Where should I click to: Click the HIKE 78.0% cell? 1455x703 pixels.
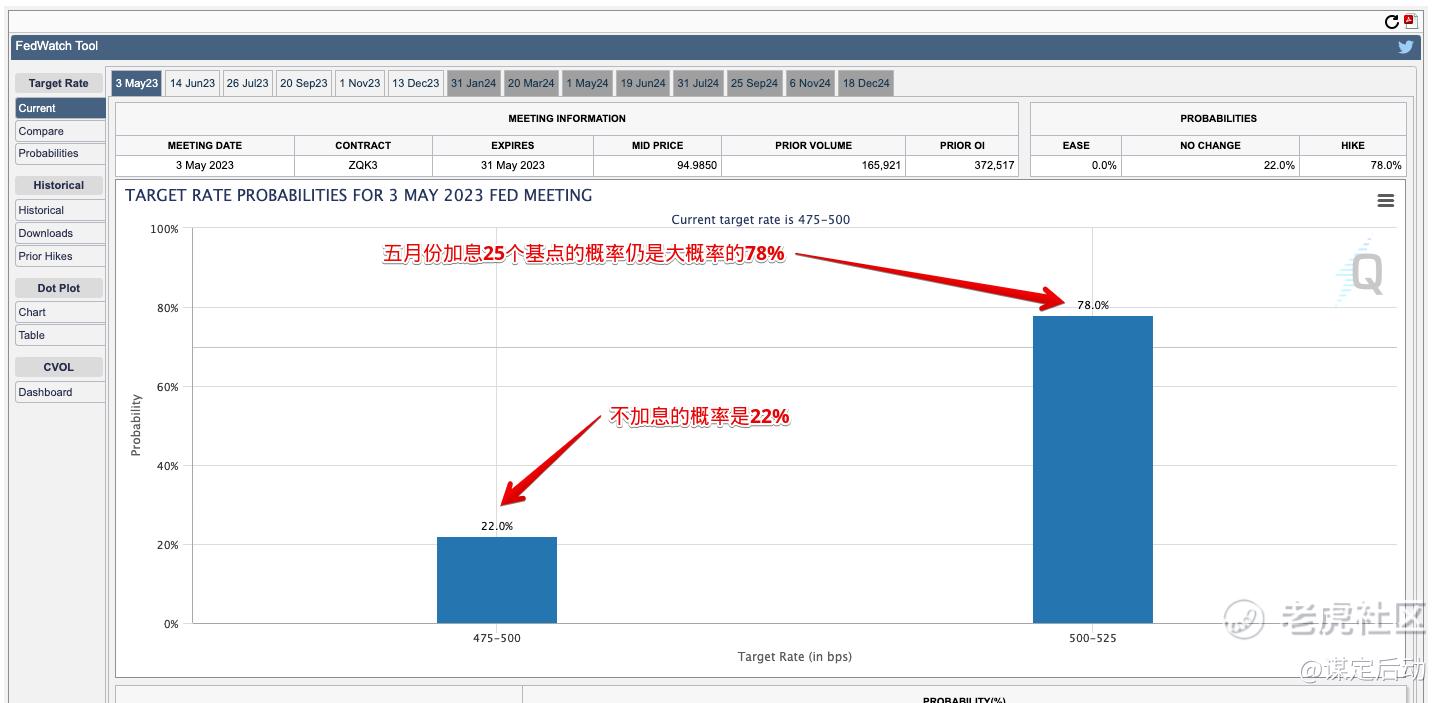click(1353, 166)
